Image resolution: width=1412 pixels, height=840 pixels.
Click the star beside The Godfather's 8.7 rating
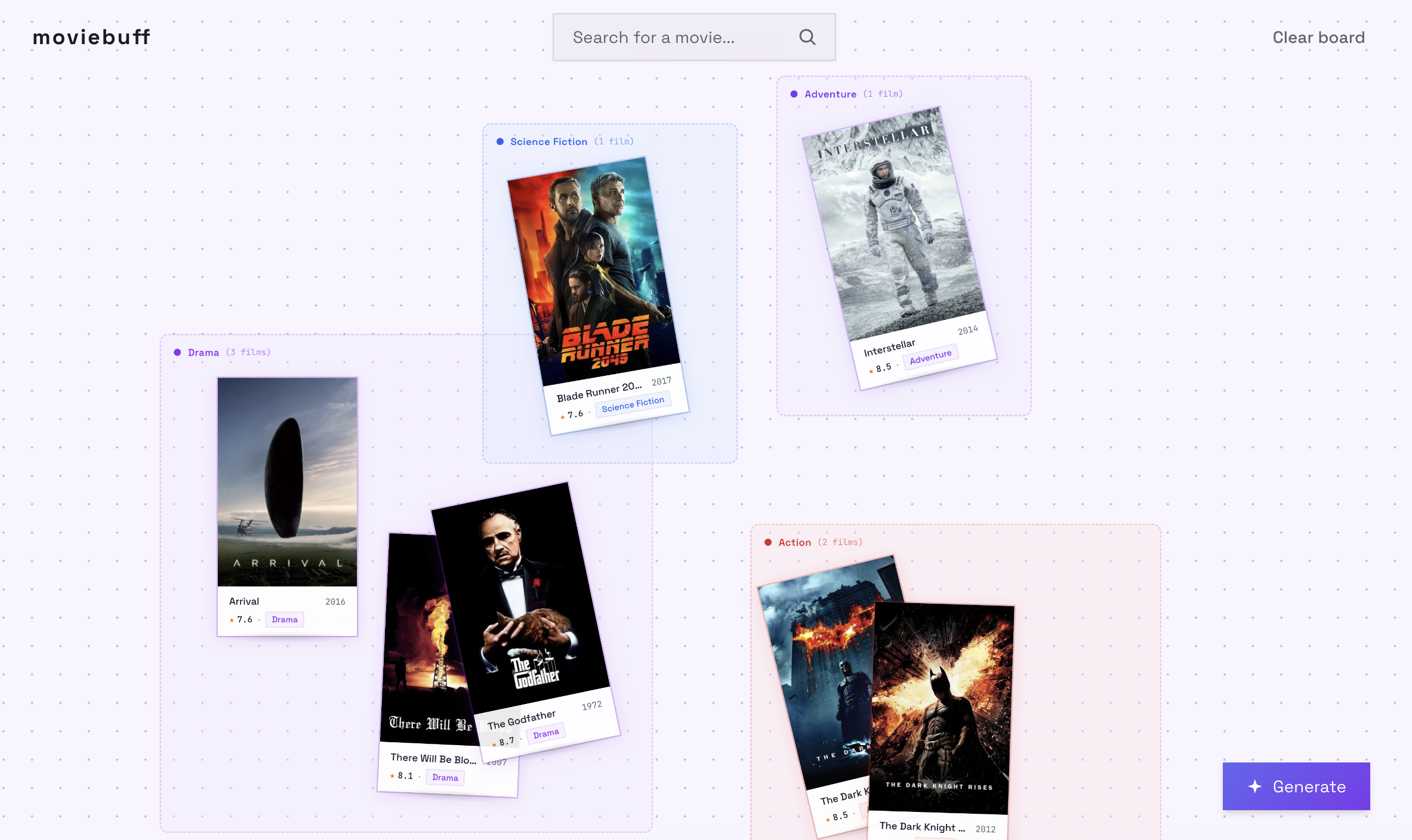tap(495, 744)
